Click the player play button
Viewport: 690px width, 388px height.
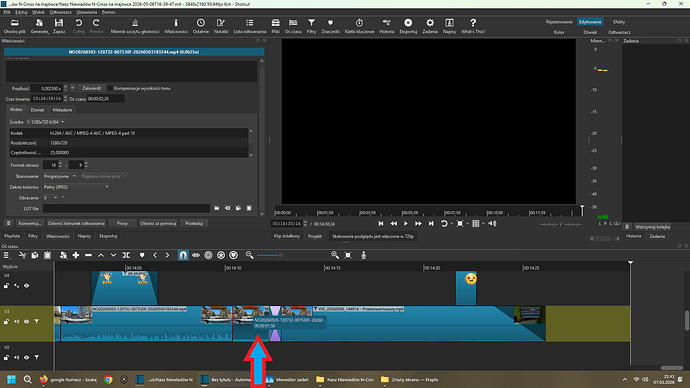pyautogui.click(x=406, y=223)
